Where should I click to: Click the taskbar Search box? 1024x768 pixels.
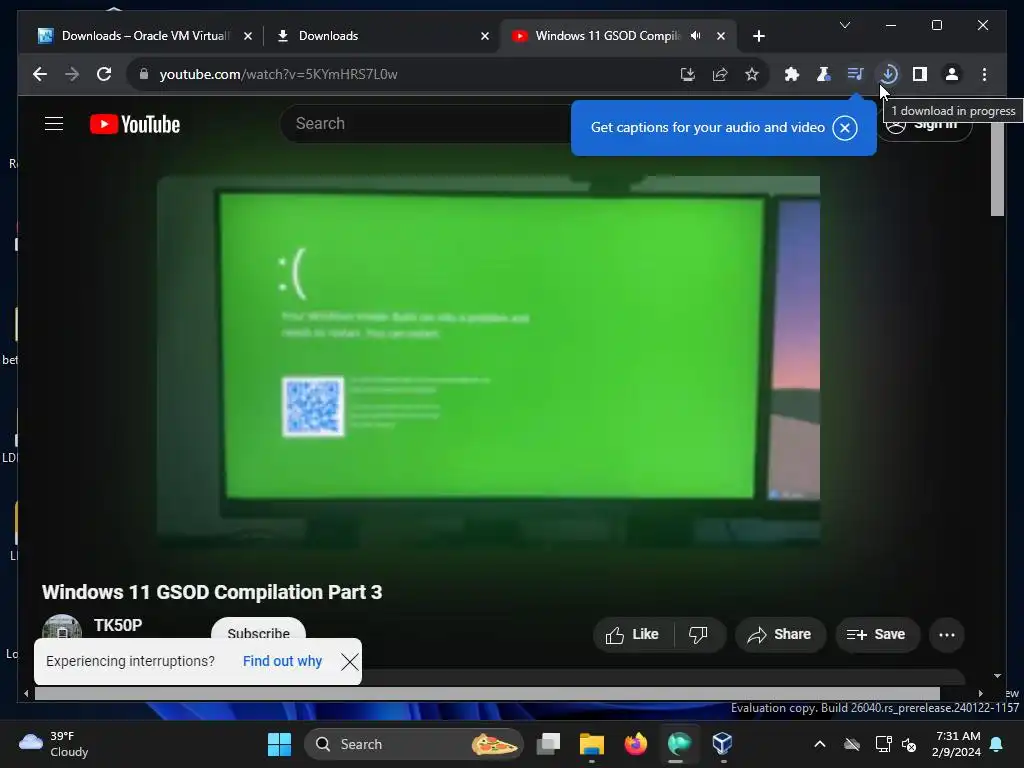(413, 744)
